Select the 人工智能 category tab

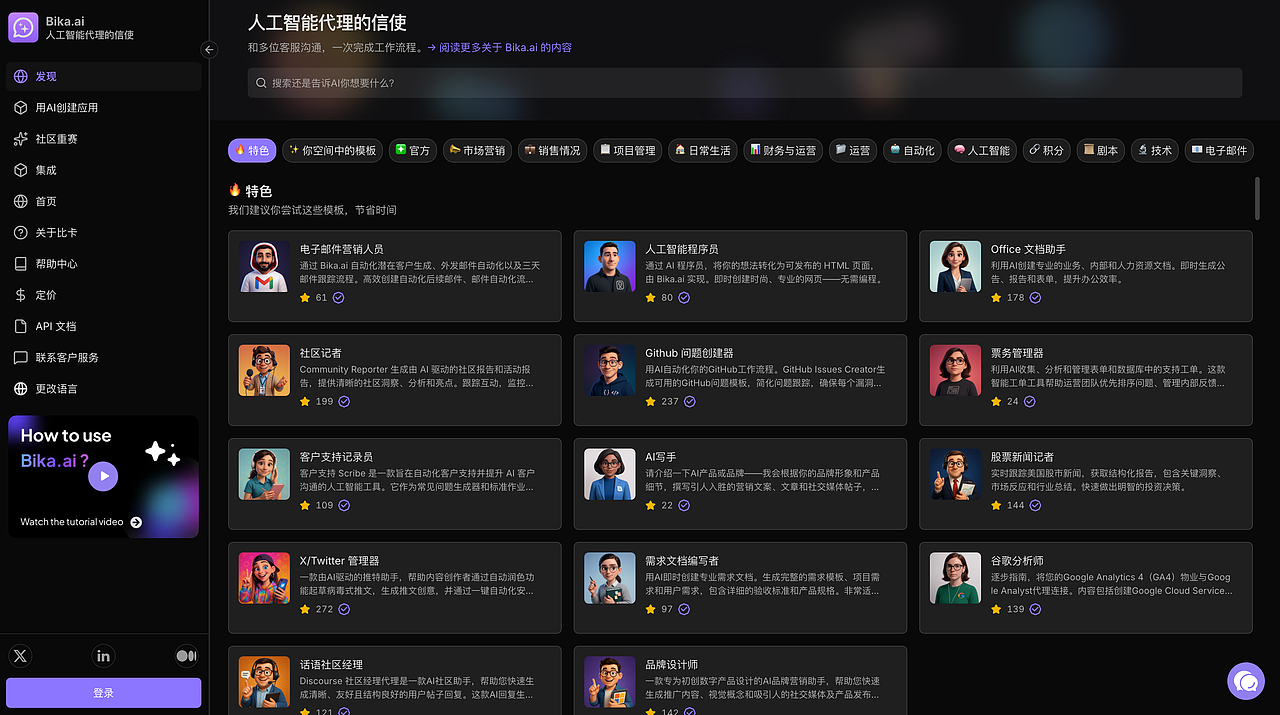[x=982, y=150]
